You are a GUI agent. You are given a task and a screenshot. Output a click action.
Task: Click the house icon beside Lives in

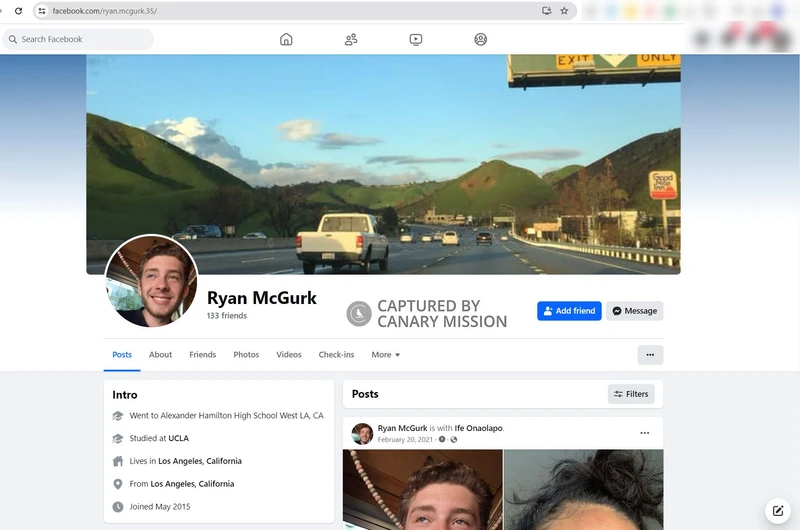pyautogui.click(x=118, y=461)
